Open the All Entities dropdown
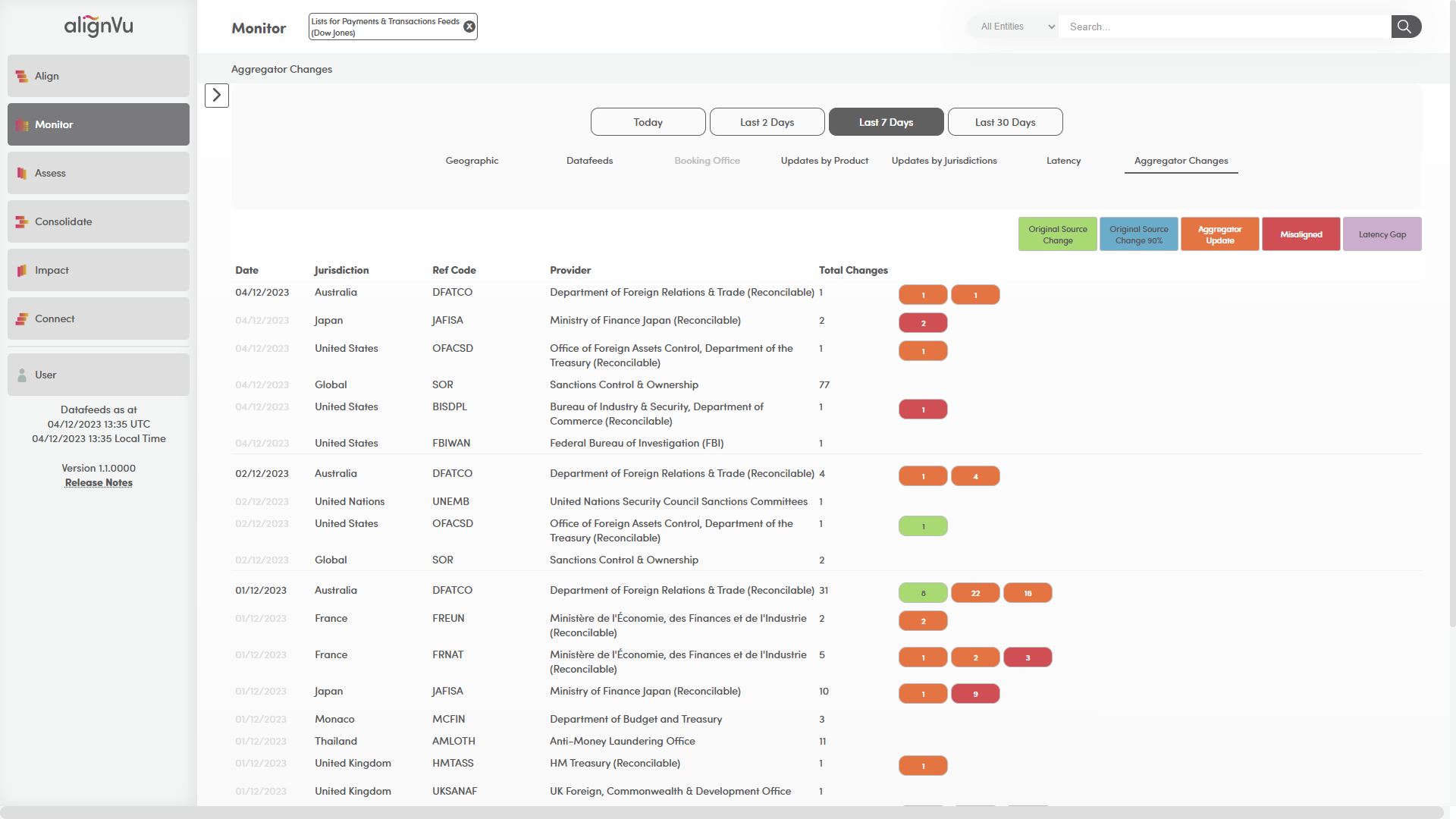The height and width of the screenshot is (819, 1456). (1012, 27)
